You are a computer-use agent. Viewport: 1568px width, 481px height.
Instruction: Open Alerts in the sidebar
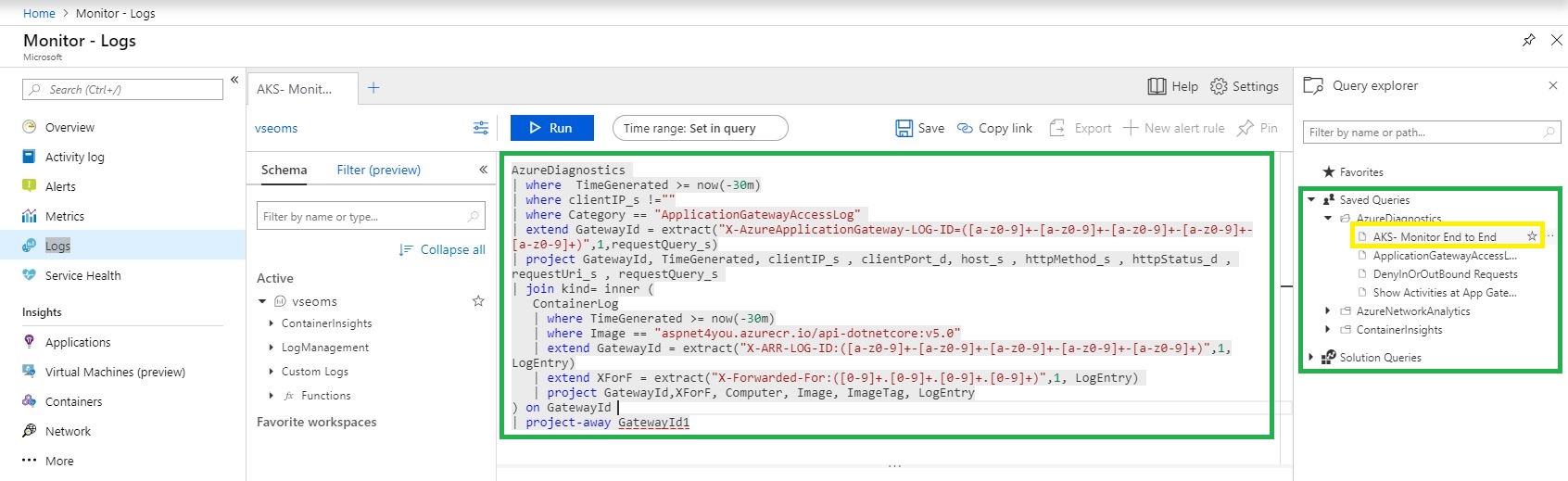point(60,186)
